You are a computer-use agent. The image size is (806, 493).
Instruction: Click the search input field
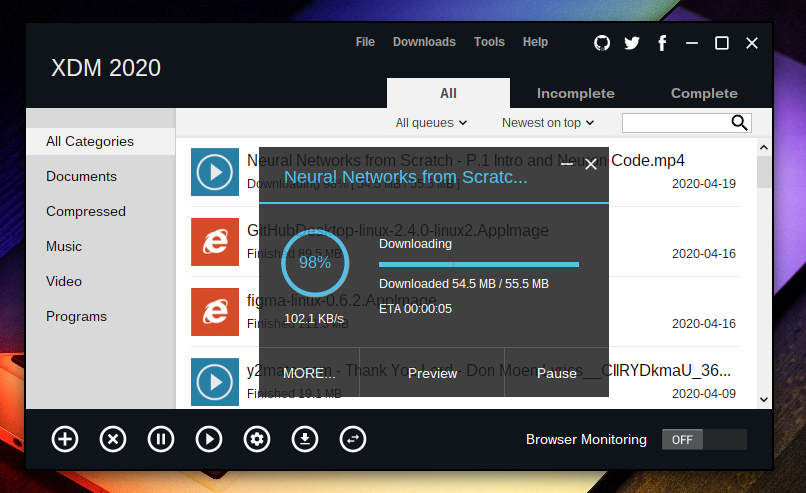pos(677,123)
